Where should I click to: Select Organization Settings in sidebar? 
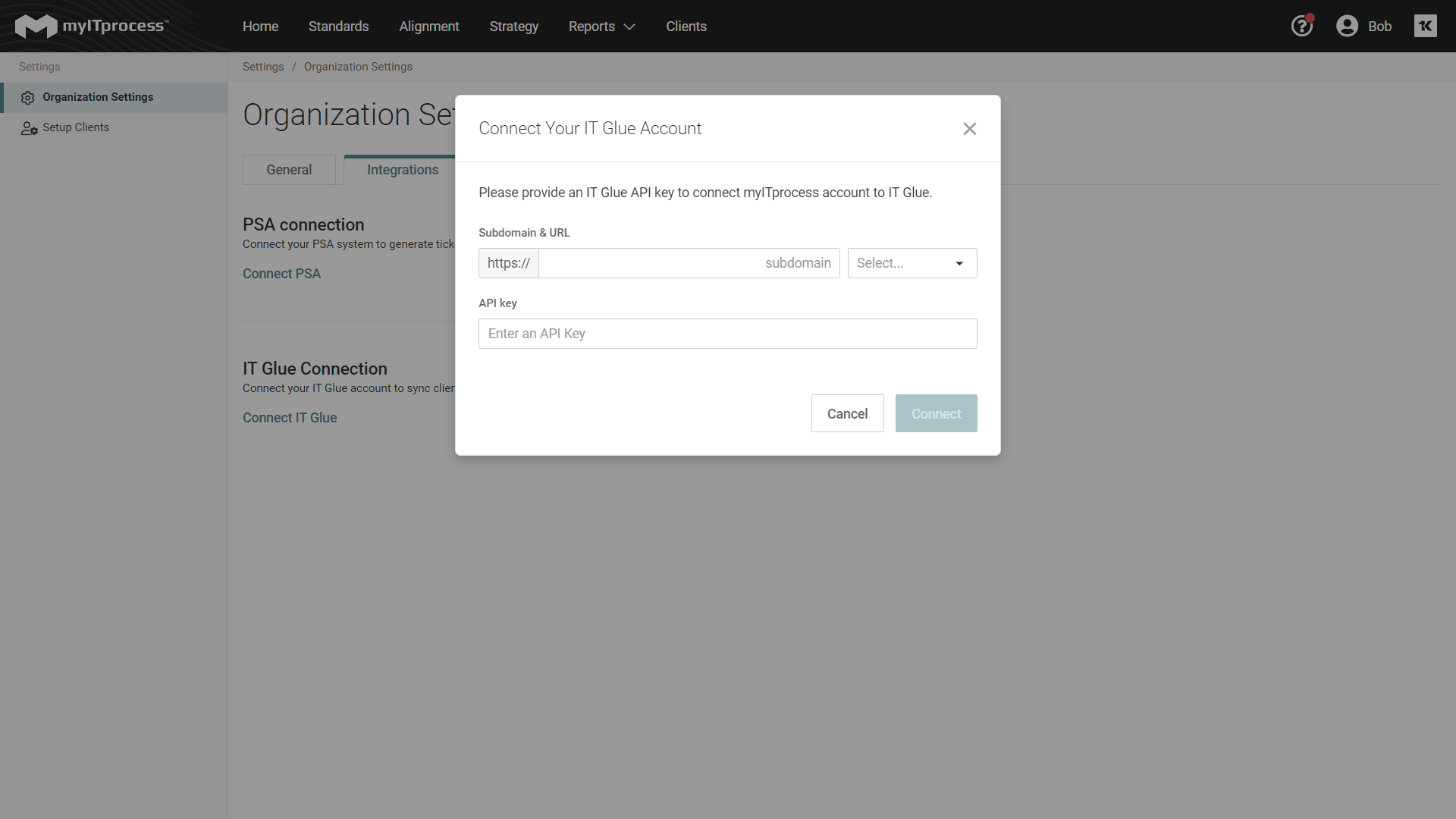click(114, 97)
